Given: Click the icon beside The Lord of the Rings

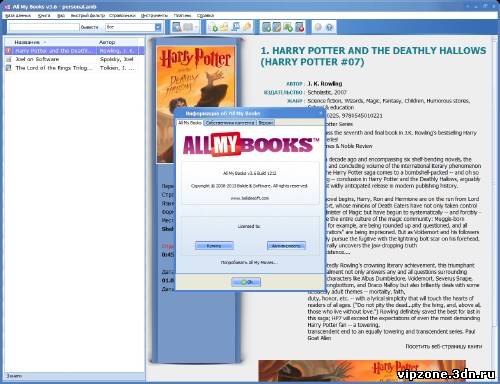Looking at the screenshot, I should (x=9, y=68).
